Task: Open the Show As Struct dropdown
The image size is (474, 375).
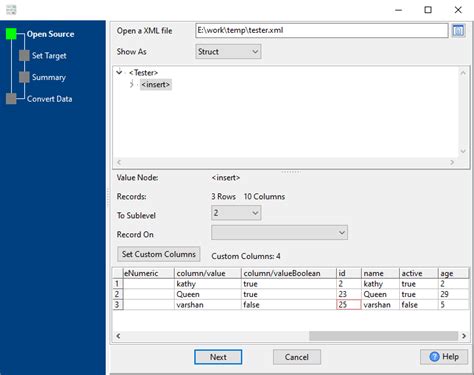Action: pyautogui.click(x=228, y=52)
